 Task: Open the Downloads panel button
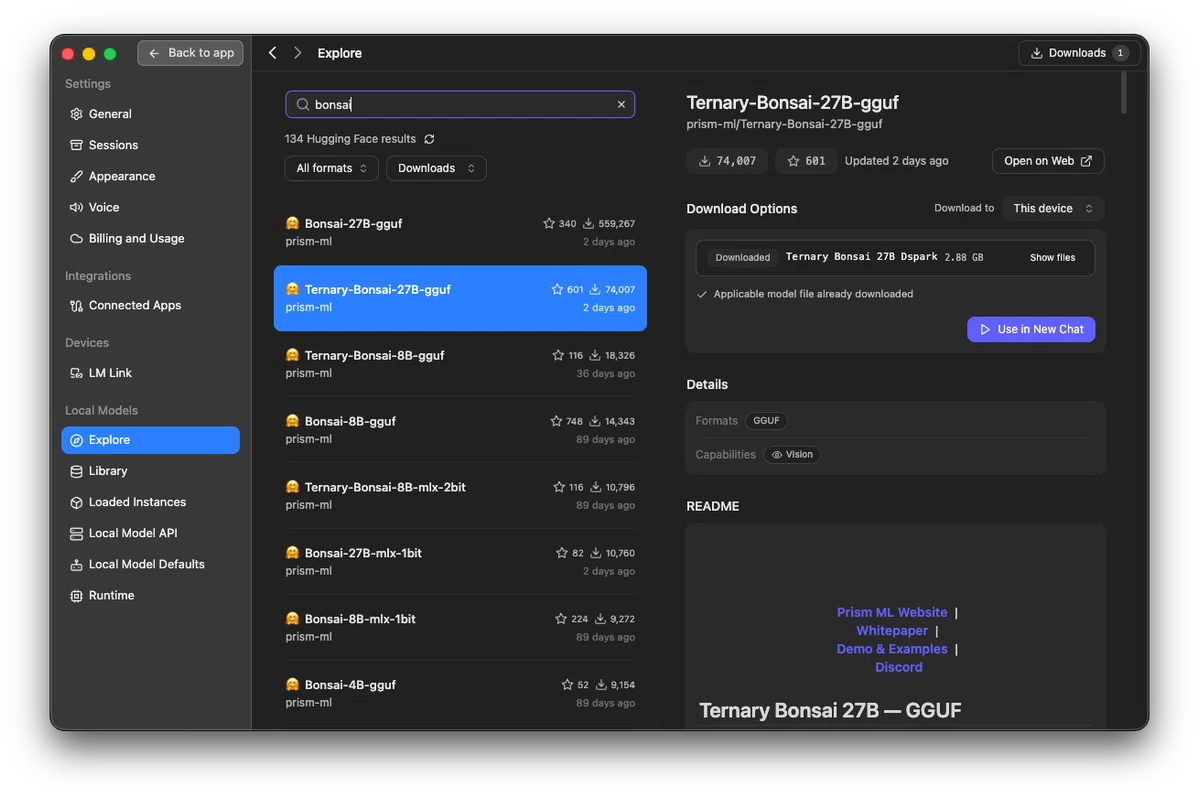click(1079, 53)
